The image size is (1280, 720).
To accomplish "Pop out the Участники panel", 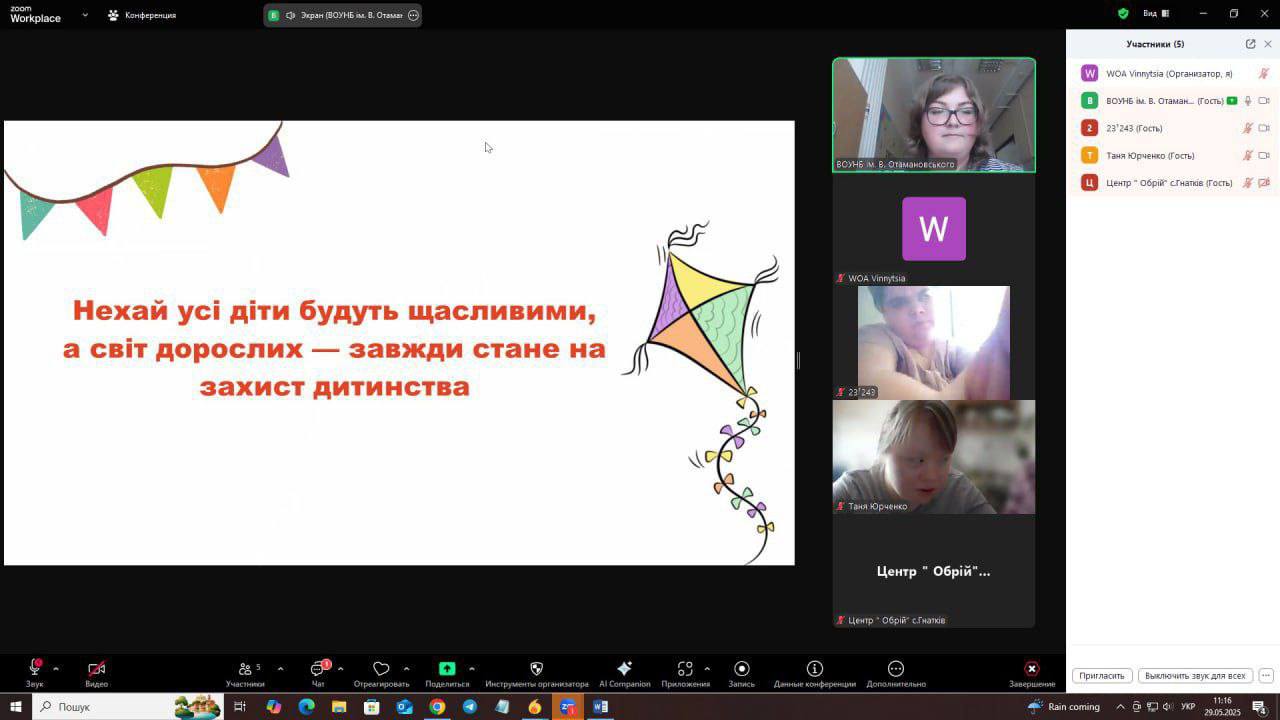I will pos(1250,44).
